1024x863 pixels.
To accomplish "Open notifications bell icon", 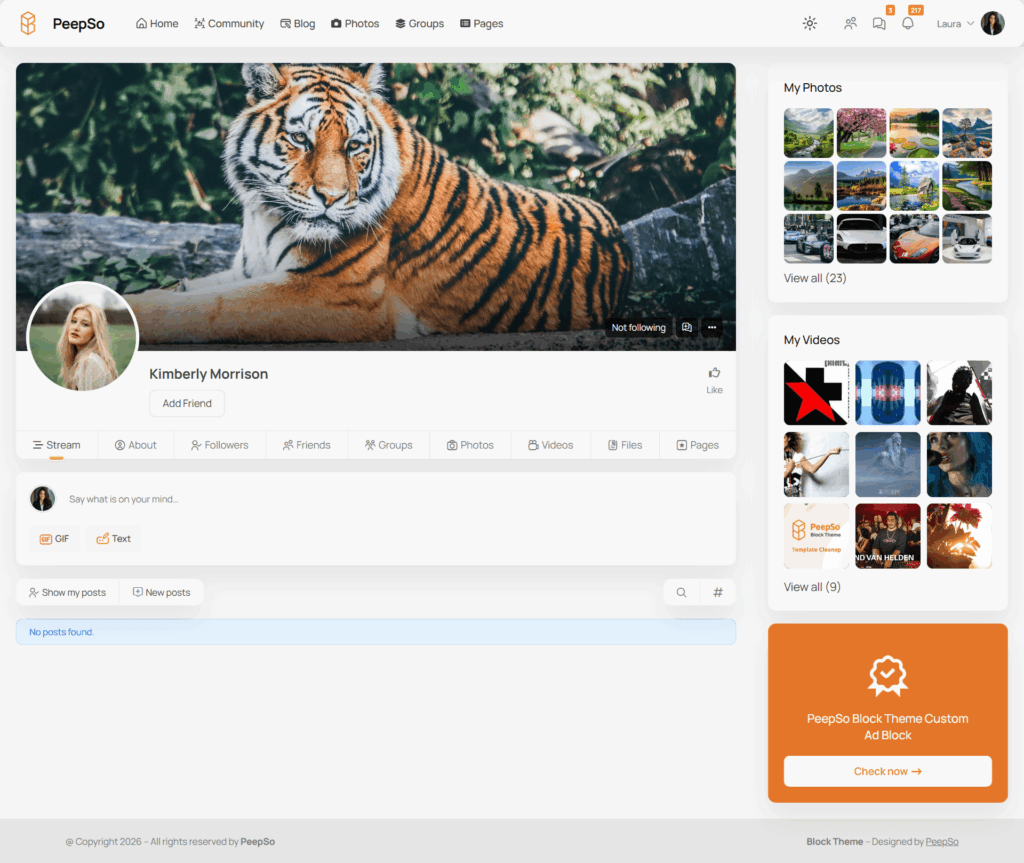I will tap(908, 24).
